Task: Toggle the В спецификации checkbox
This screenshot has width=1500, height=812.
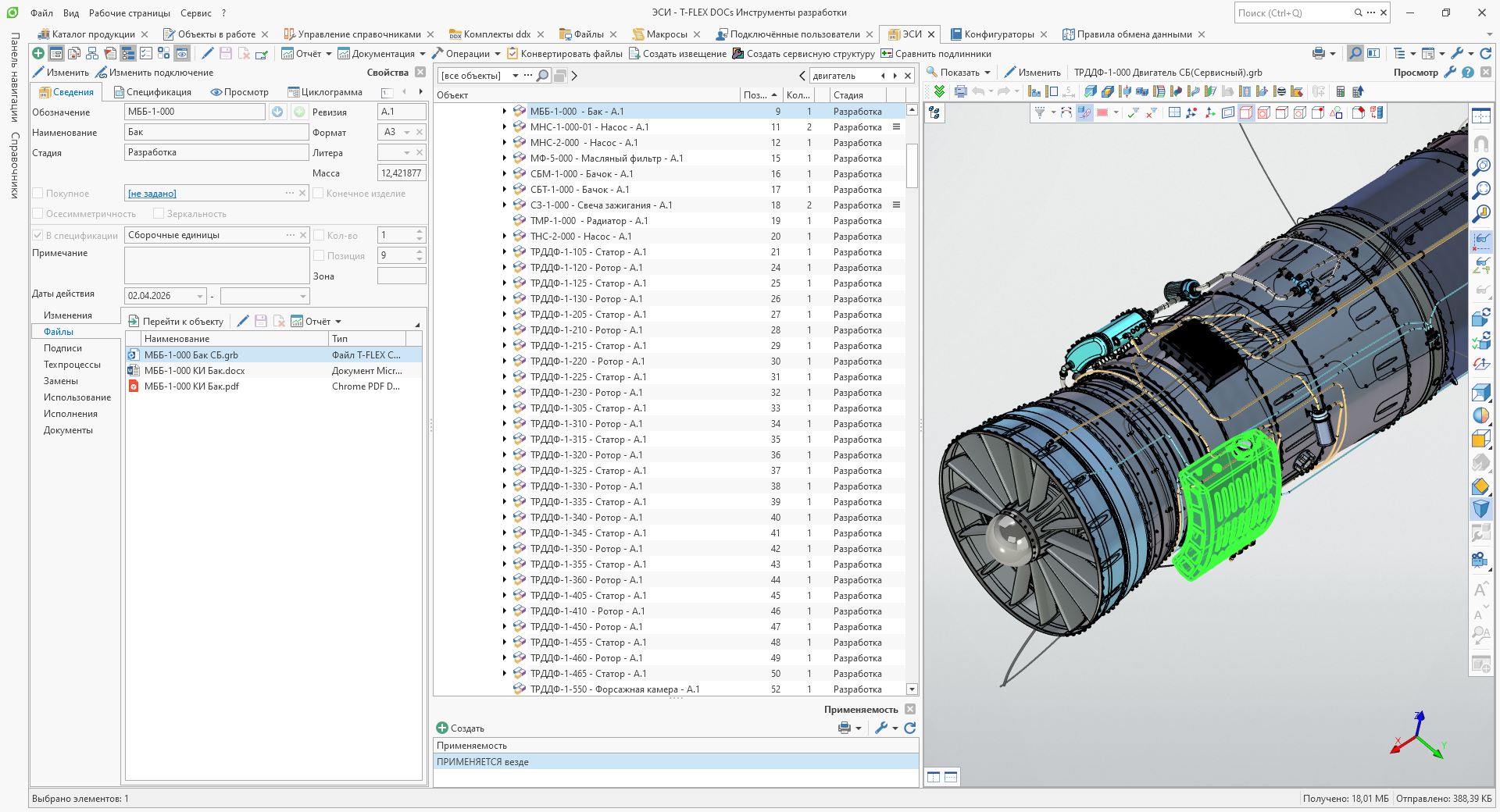Action: 37,235
